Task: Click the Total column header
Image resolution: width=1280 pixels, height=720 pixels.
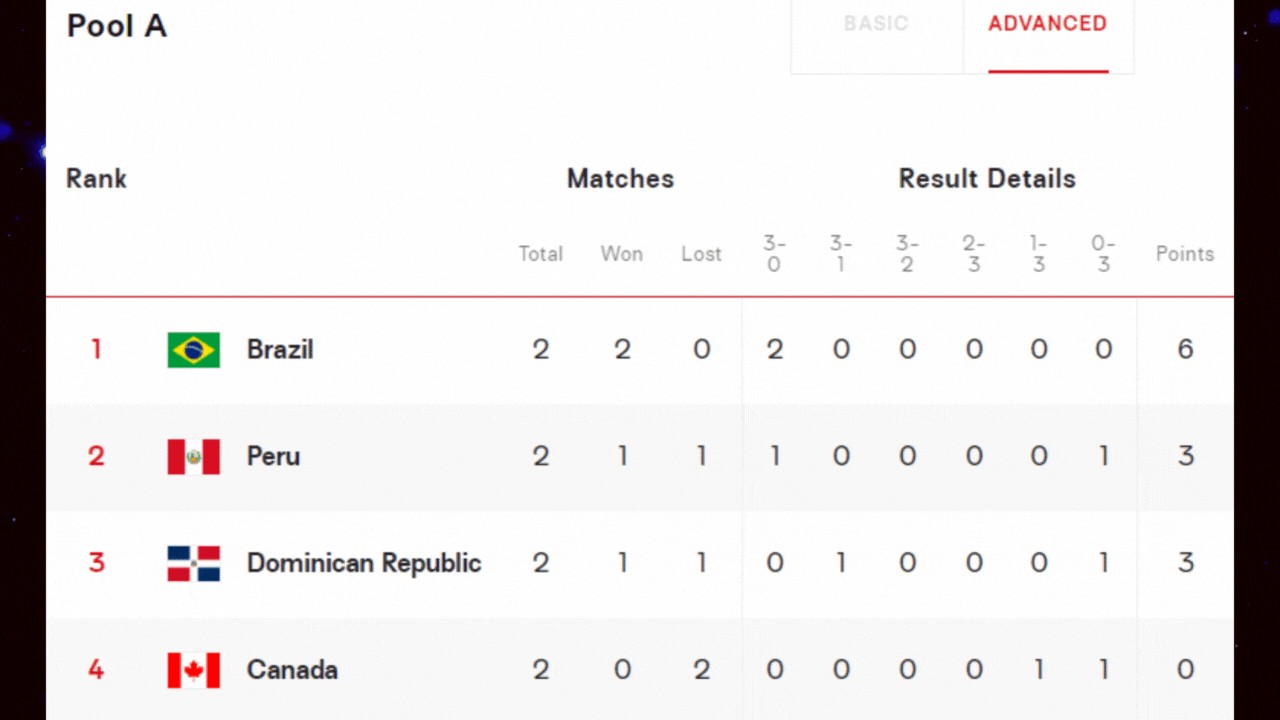Action: click(x=540, y=254)
